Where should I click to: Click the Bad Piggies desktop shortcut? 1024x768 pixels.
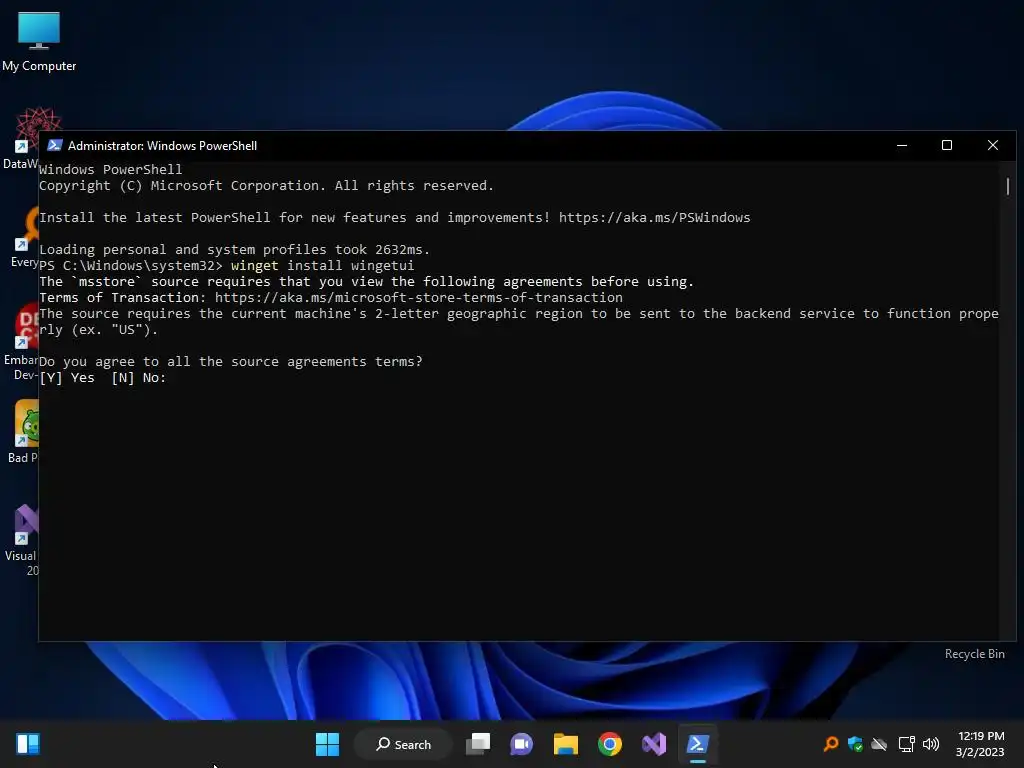(x=26, y=431)
